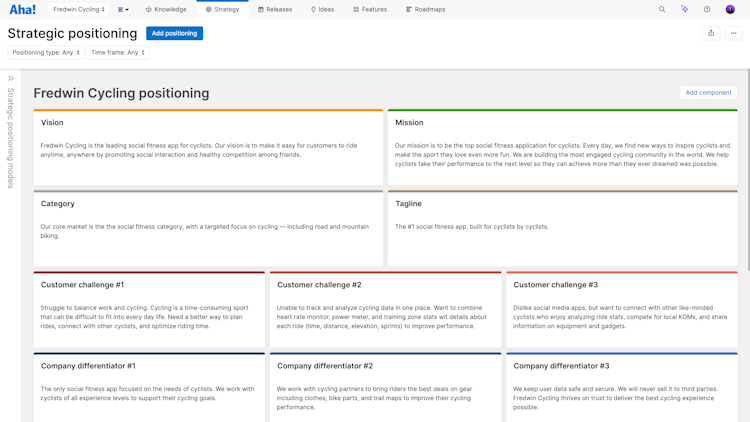Click the Fredwin Cycling positioning heading
Image resolution: width=750 pixels, height=422 pixels.
click(121, 93)
